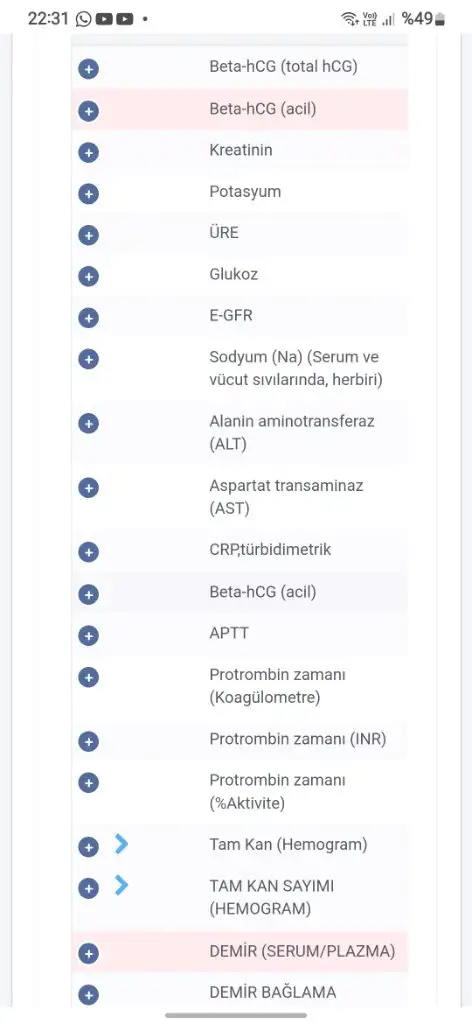This screenshot has height=1024, width=472.
Task: Open the Aspartat transaminaz (AST) test entry
Action: (x=240, y=497)
